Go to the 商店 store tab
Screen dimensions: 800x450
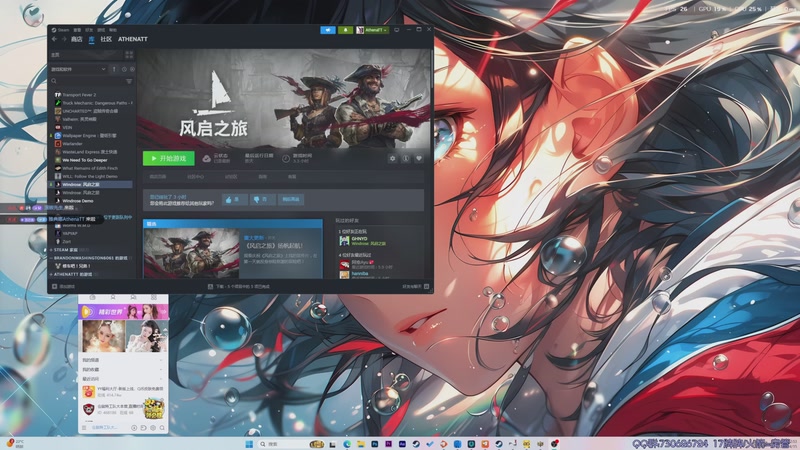[77, 39]
